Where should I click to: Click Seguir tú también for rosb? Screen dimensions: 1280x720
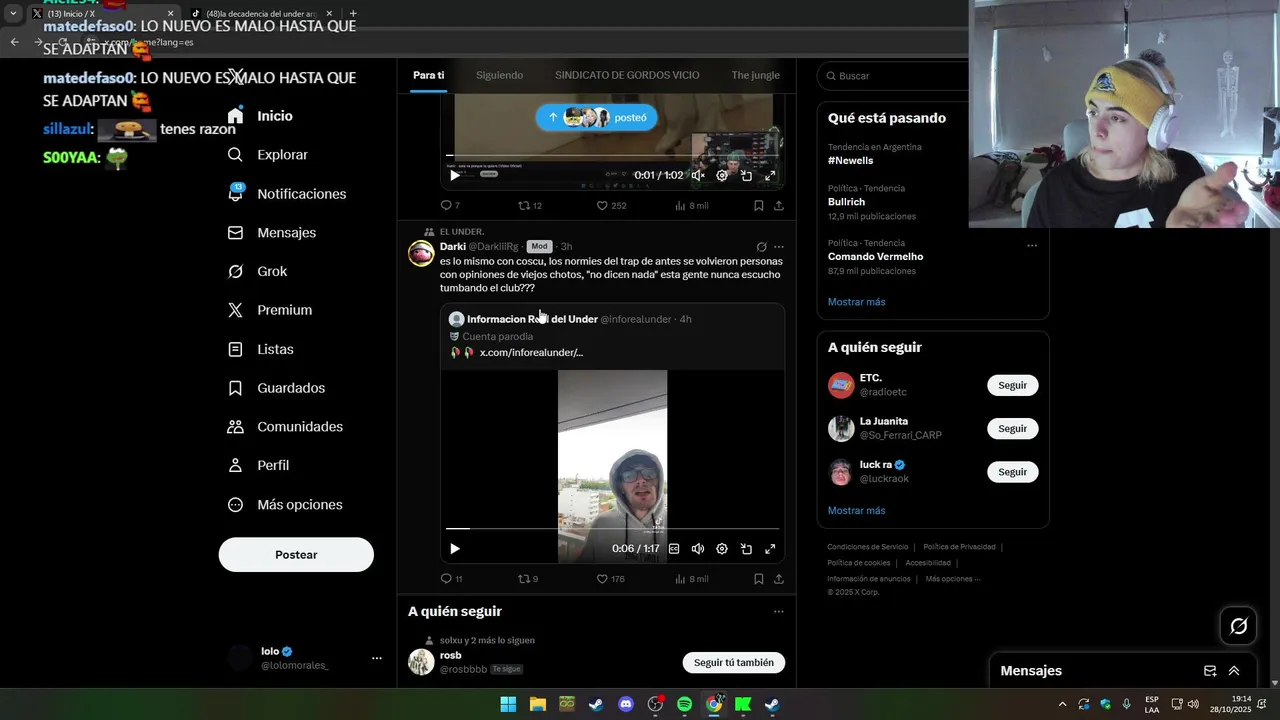pyautogui.click(x=734, y=662)
